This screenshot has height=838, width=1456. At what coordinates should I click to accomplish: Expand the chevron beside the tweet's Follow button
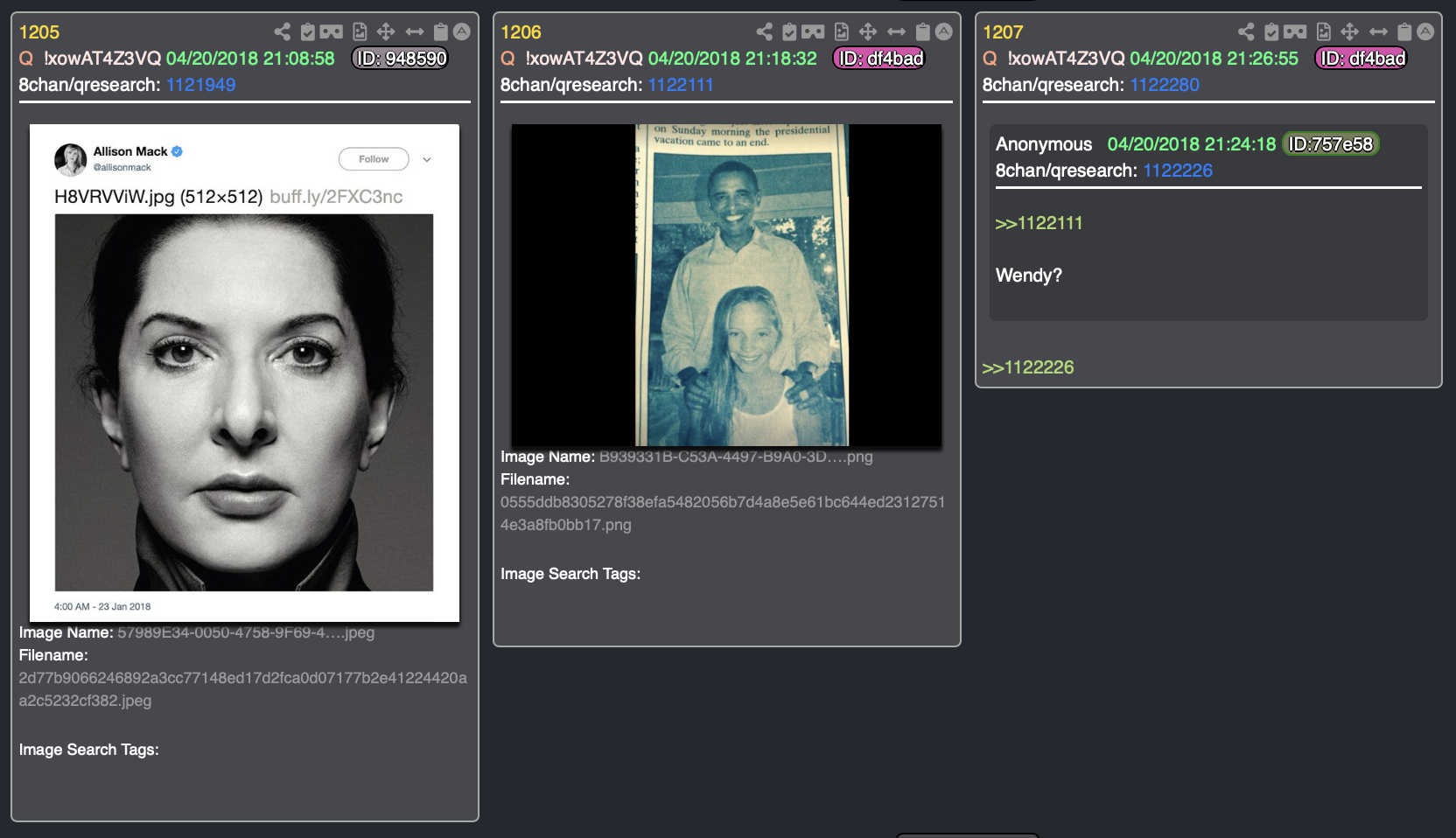[427, 159]
